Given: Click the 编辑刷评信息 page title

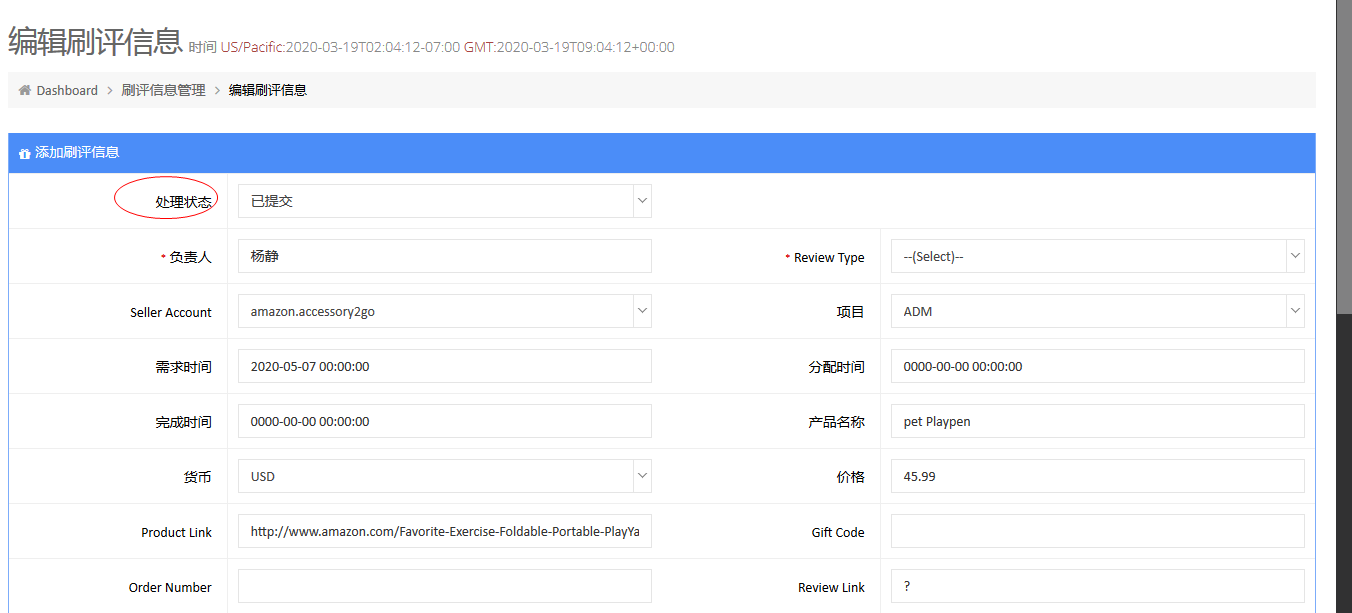Looking at the screenshot, I should point(95,42).
